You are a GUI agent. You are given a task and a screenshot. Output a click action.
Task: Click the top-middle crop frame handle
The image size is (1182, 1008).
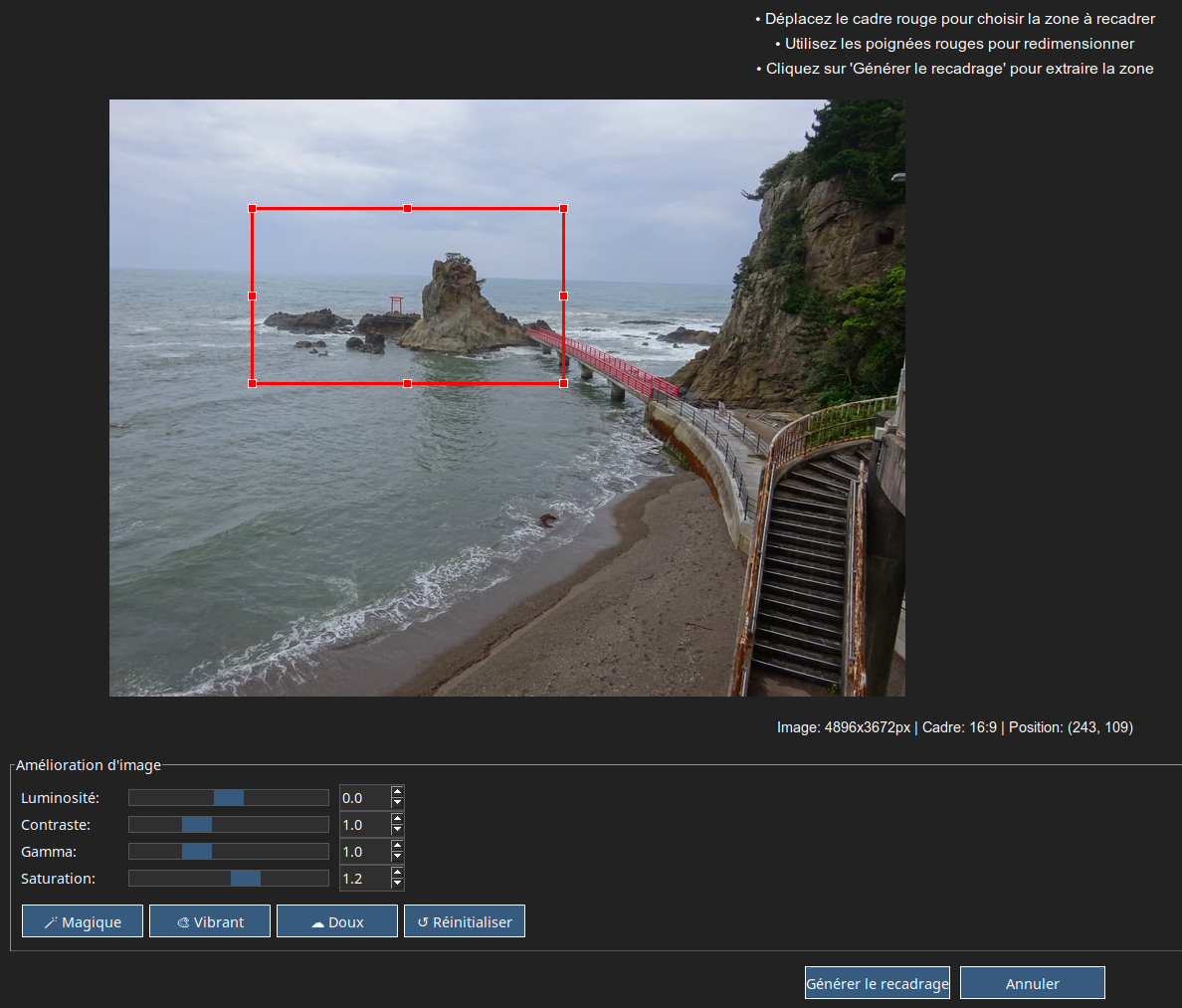[407, 209]
